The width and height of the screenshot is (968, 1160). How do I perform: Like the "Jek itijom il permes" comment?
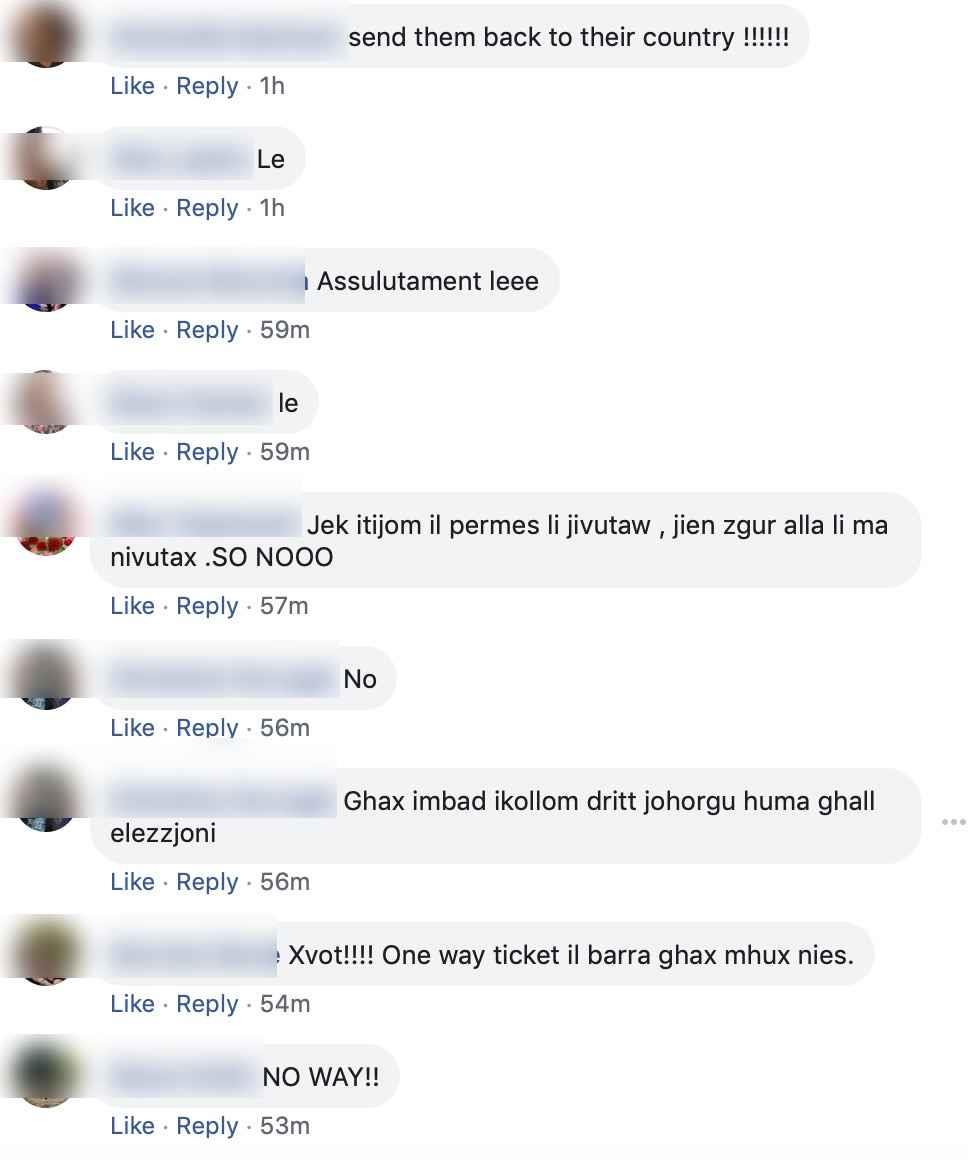[132, 606]
